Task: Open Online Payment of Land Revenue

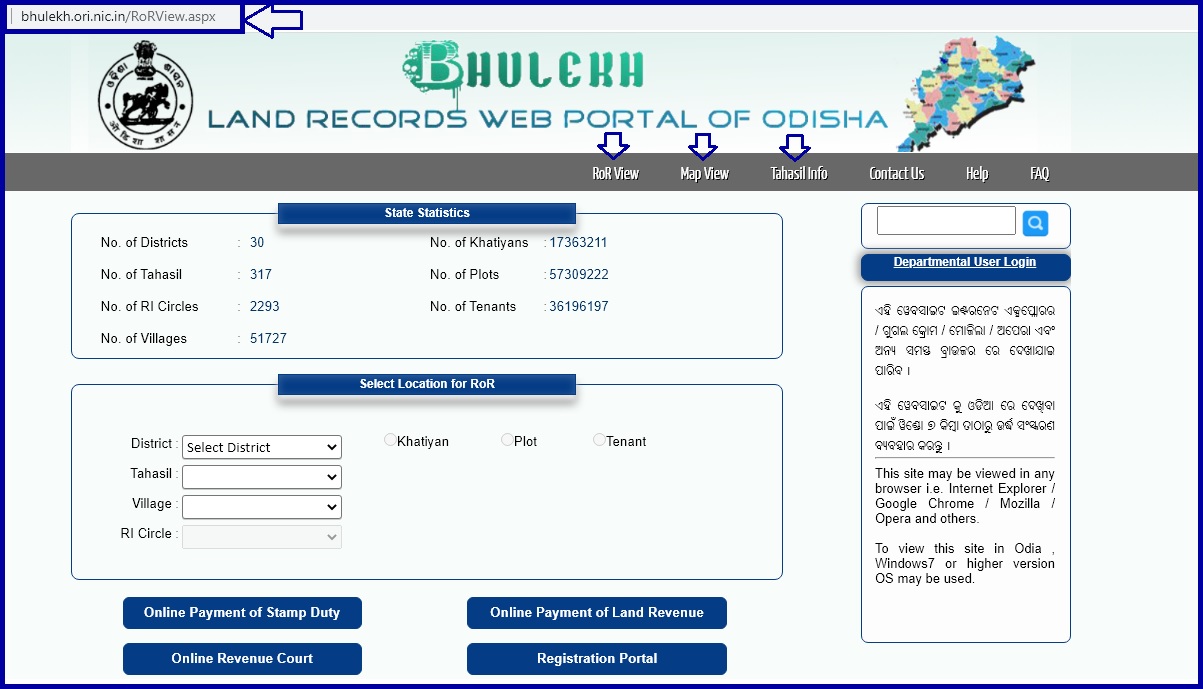Action: tap(596, 613)
